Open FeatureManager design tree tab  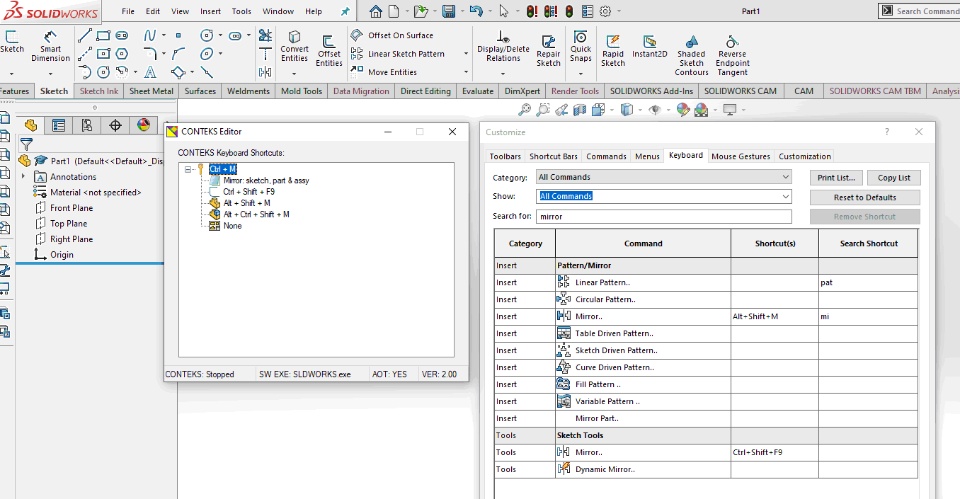[31, 126]
